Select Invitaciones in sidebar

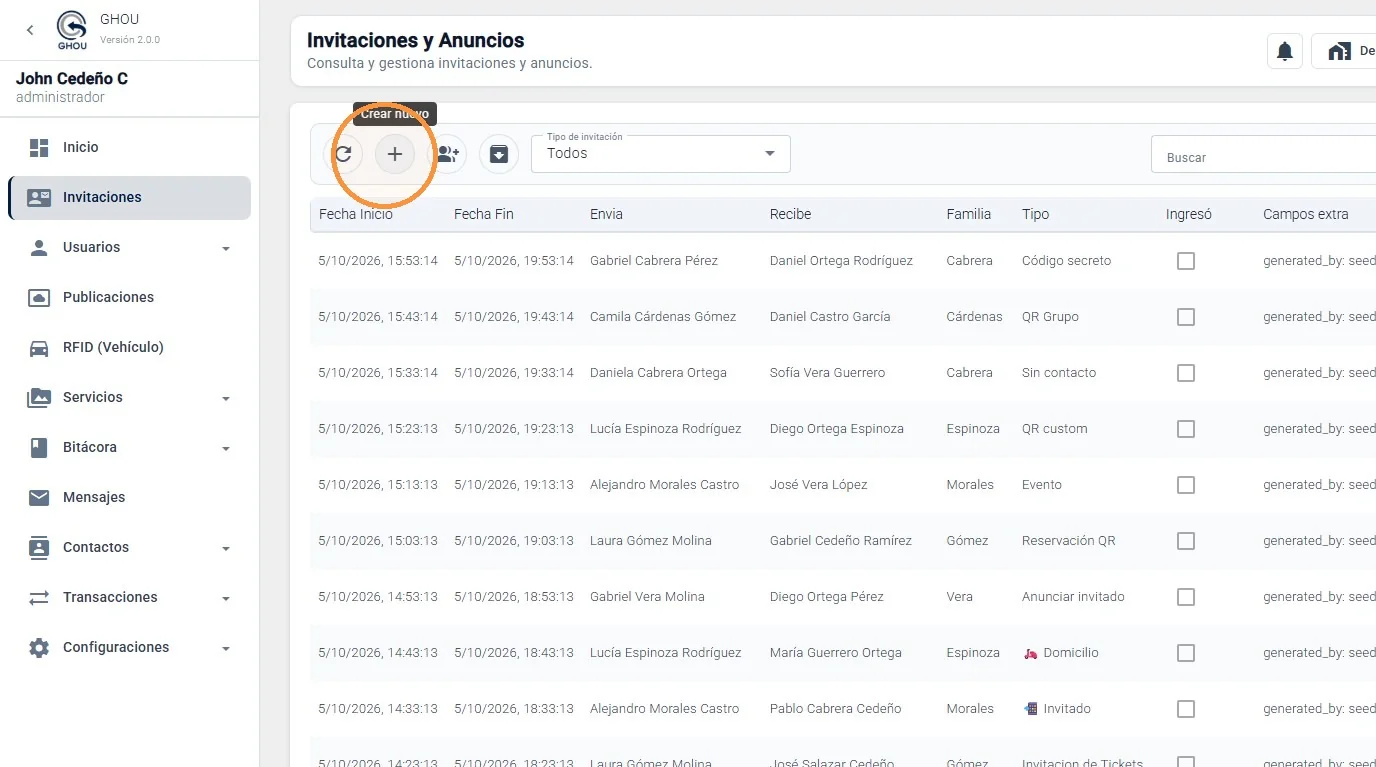(129, 197)
